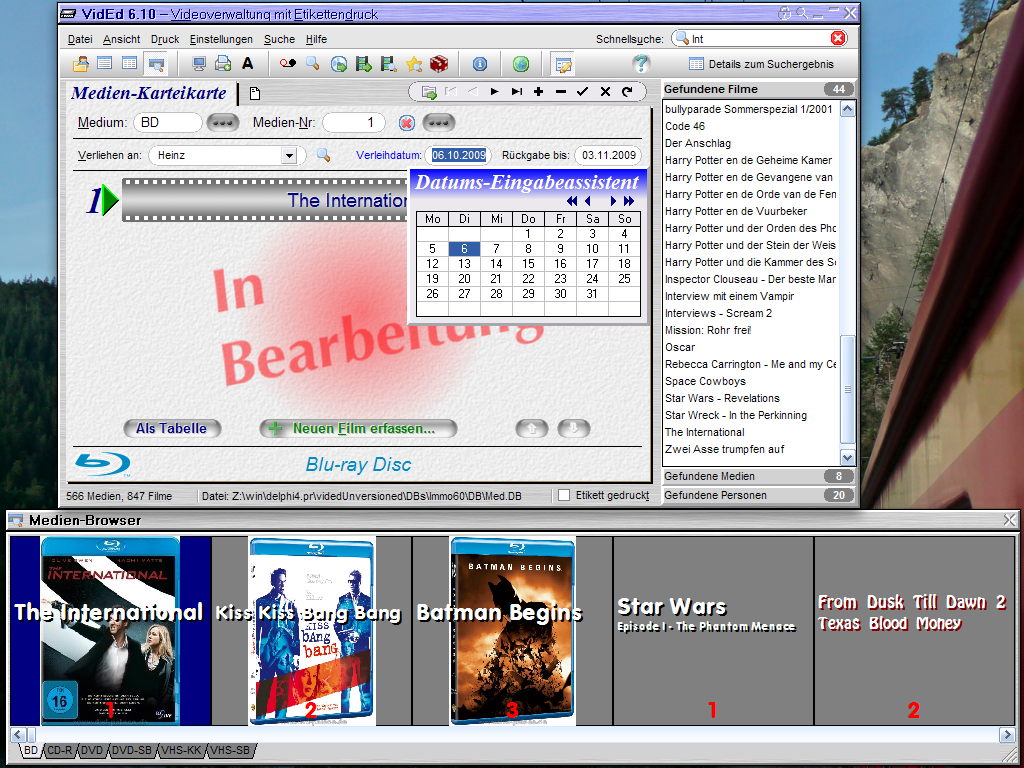
Task: Click the filmstrip with magnifier icon
Action: coord(389,64)
